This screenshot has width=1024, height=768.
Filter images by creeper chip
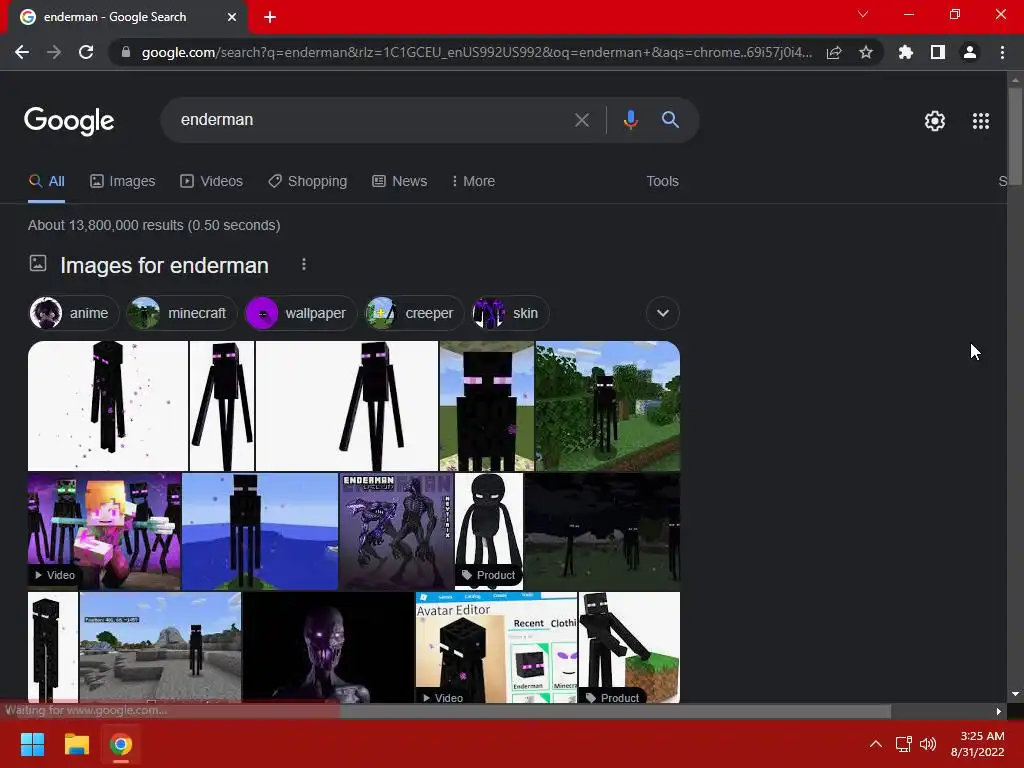(x=413, y=313)
